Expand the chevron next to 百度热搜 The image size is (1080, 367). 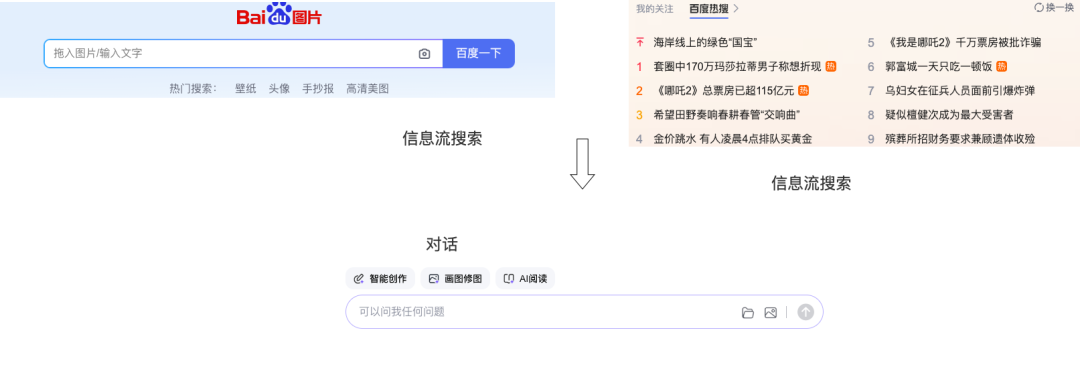[x=736, y=9]
